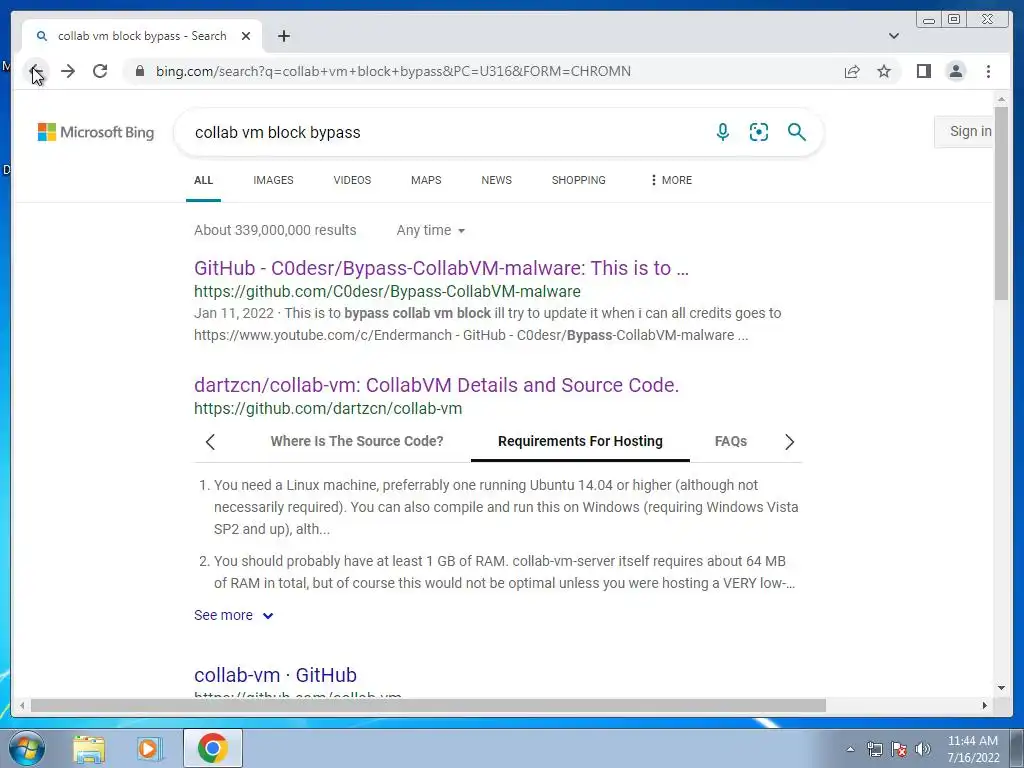Click the github.com/dartzcn/collab-vm URL
The image size is (1024, 768).
[x=328, y=408]
